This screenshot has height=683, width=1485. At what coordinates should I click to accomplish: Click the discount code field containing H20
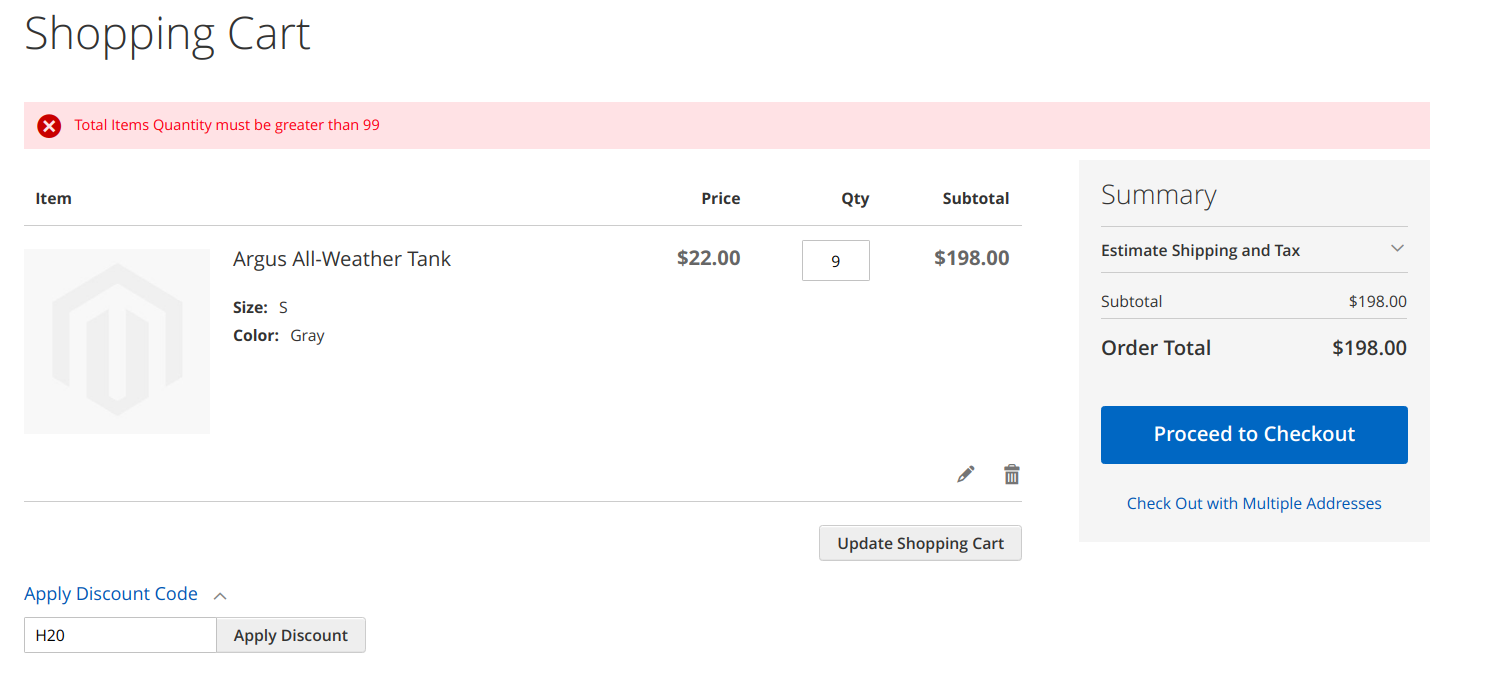click(x=120, y=635)
